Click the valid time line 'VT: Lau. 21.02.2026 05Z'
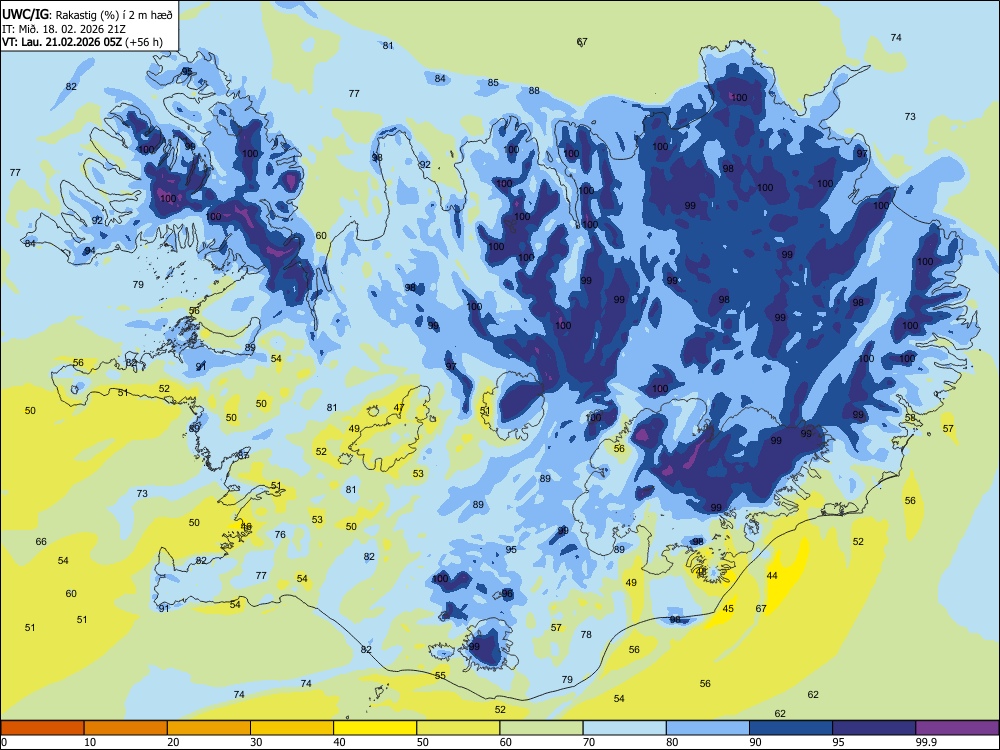The width and height of the screenshot is (1000, 750). 62,42
